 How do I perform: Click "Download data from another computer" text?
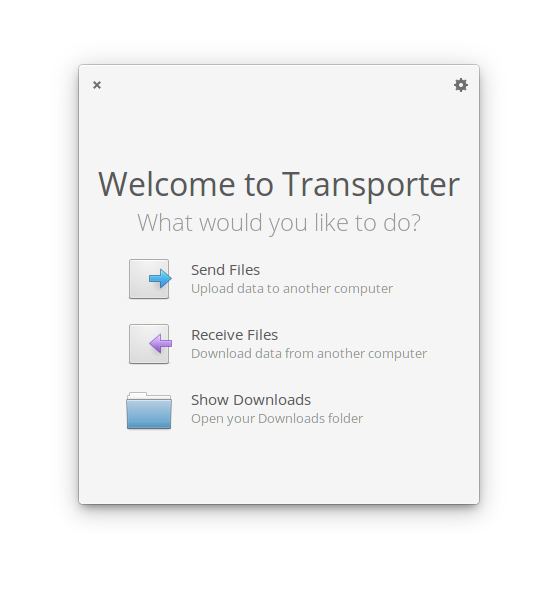tap(309, 354)
